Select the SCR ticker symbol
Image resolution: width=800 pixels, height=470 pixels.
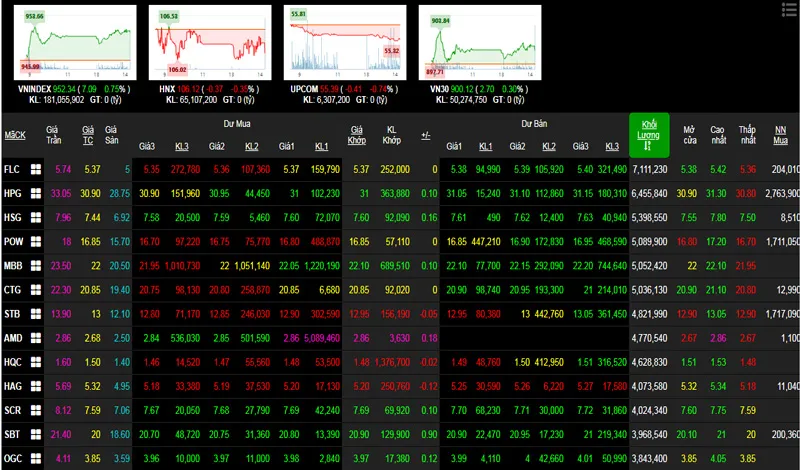[12, 410]
